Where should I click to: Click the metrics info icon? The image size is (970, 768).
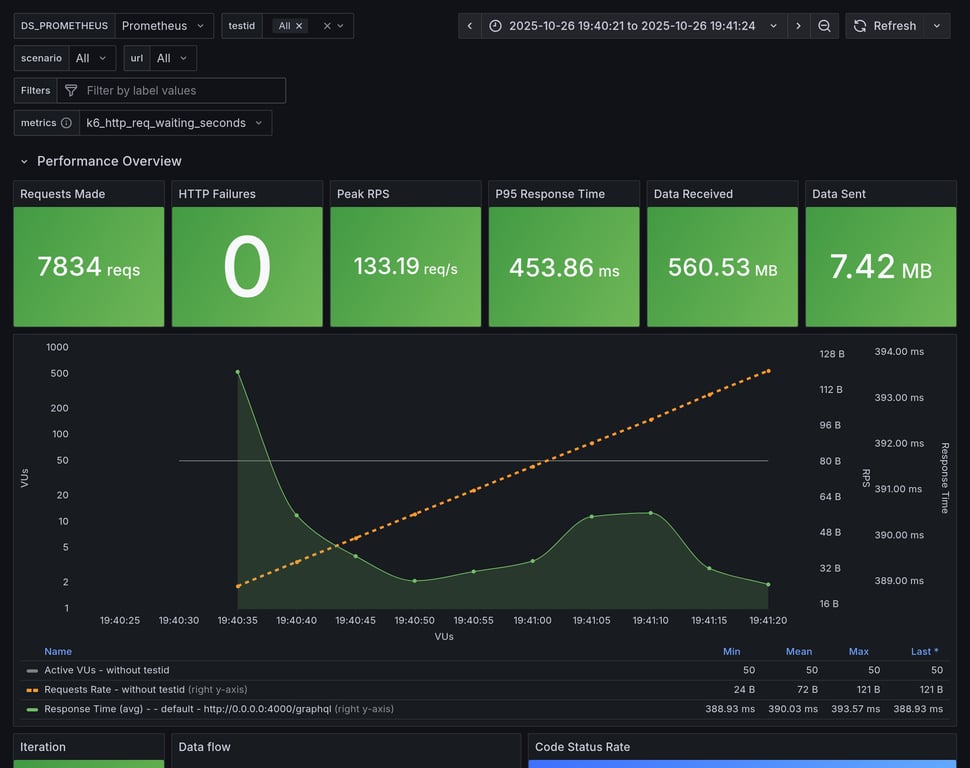[x=66, y=123]
